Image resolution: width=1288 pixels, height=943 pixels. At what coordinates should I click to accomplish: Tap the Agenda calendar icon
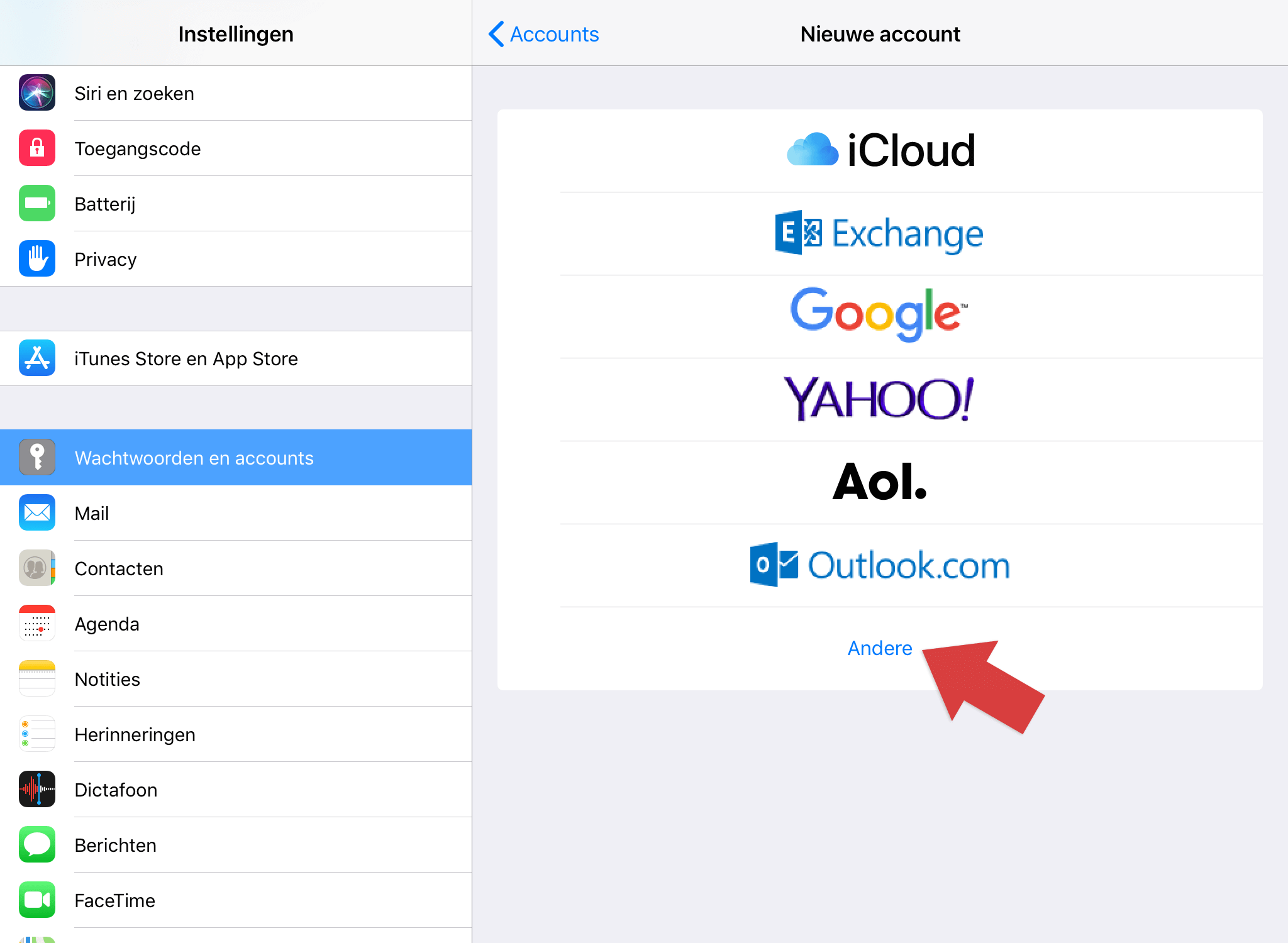pos(37,624)
